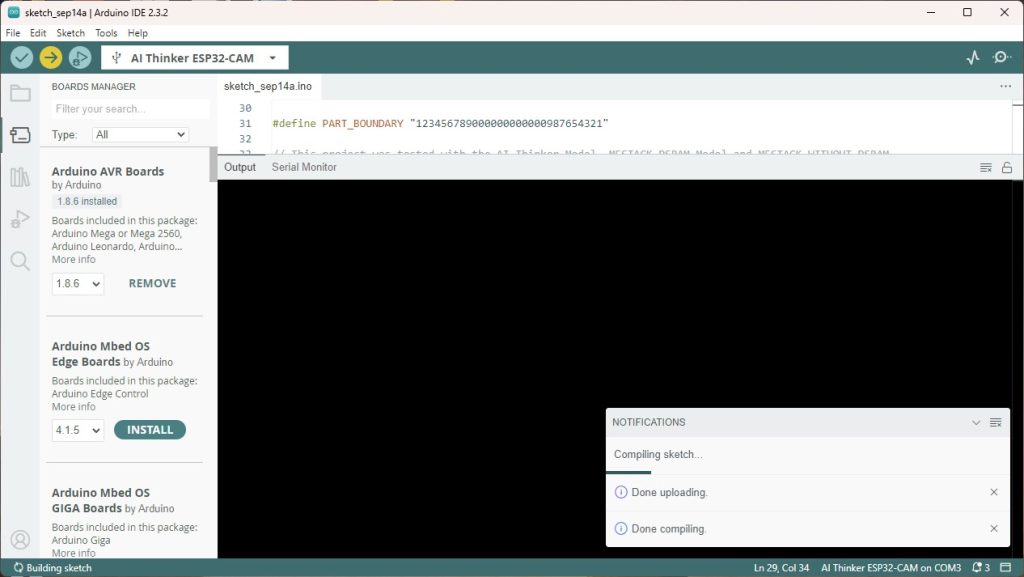Open the Sketchbook folder sidebar icon
Image resolution: width=1024 pixels, height=577 pixels.
[20, 94]
